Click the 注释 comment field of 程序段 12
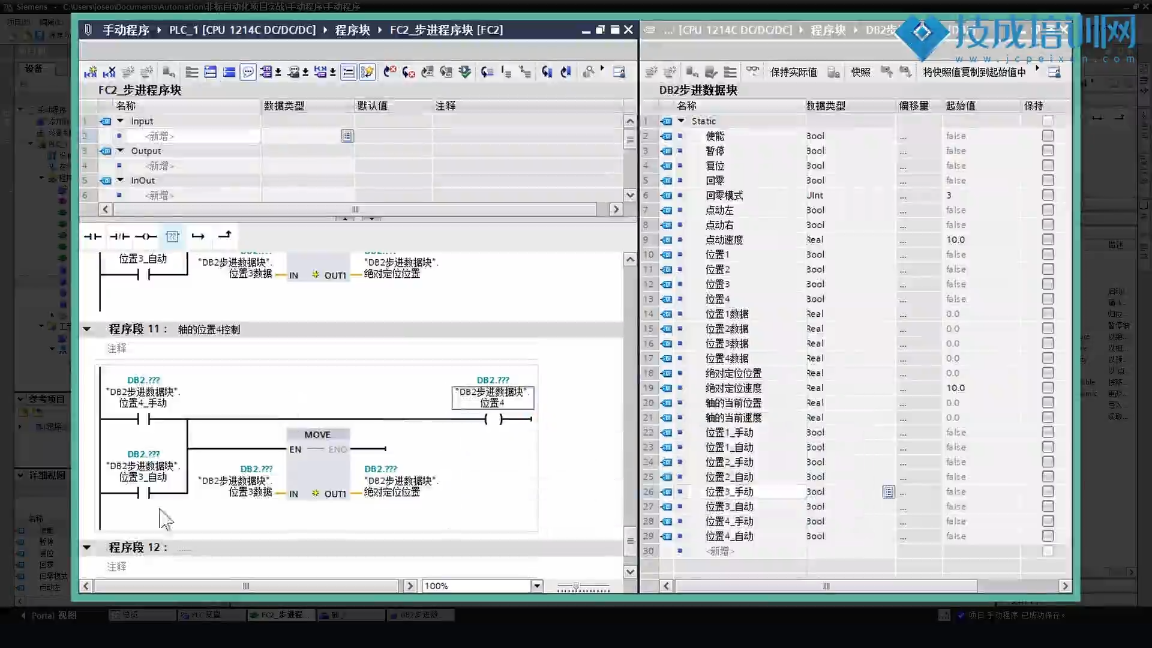Image resolution: width=1152 pixels, height=648 pixels. (x=116, y=566)
